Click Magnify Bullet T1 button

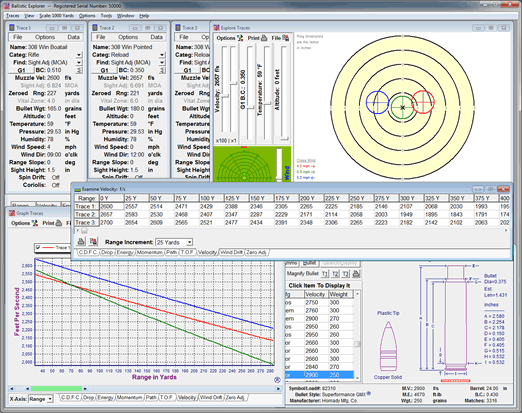(x=325, y=274)
